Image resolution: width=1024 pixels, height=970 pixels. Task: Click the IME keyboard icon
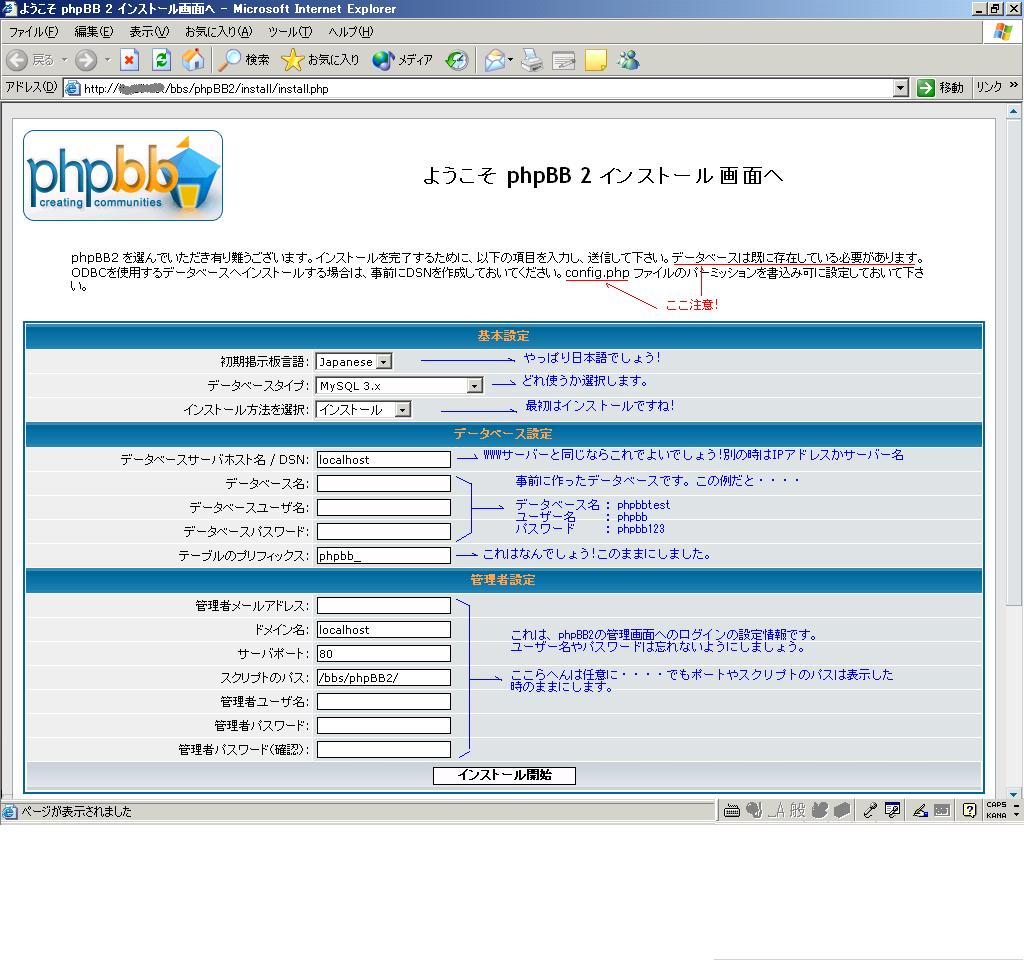click(731, 811)
